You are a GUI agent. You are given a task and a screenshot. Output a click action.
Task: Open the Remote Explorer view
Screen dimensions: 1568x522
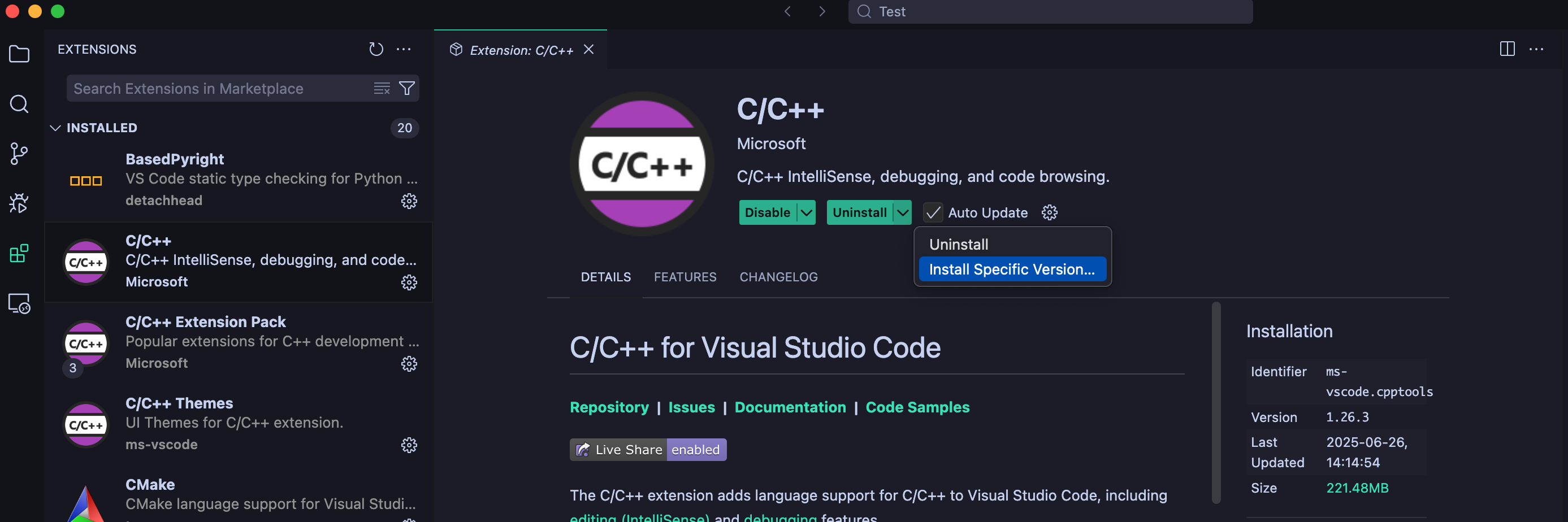(19, 303)
